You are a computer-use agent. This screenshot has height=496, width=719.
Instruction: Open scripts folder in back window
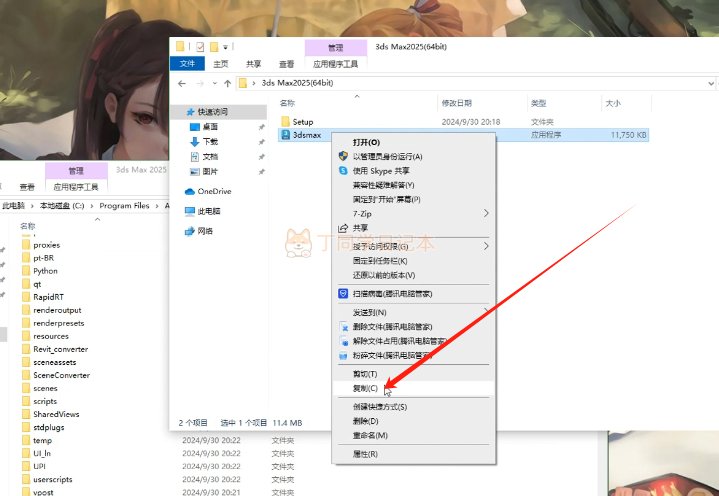coord(45,401)
